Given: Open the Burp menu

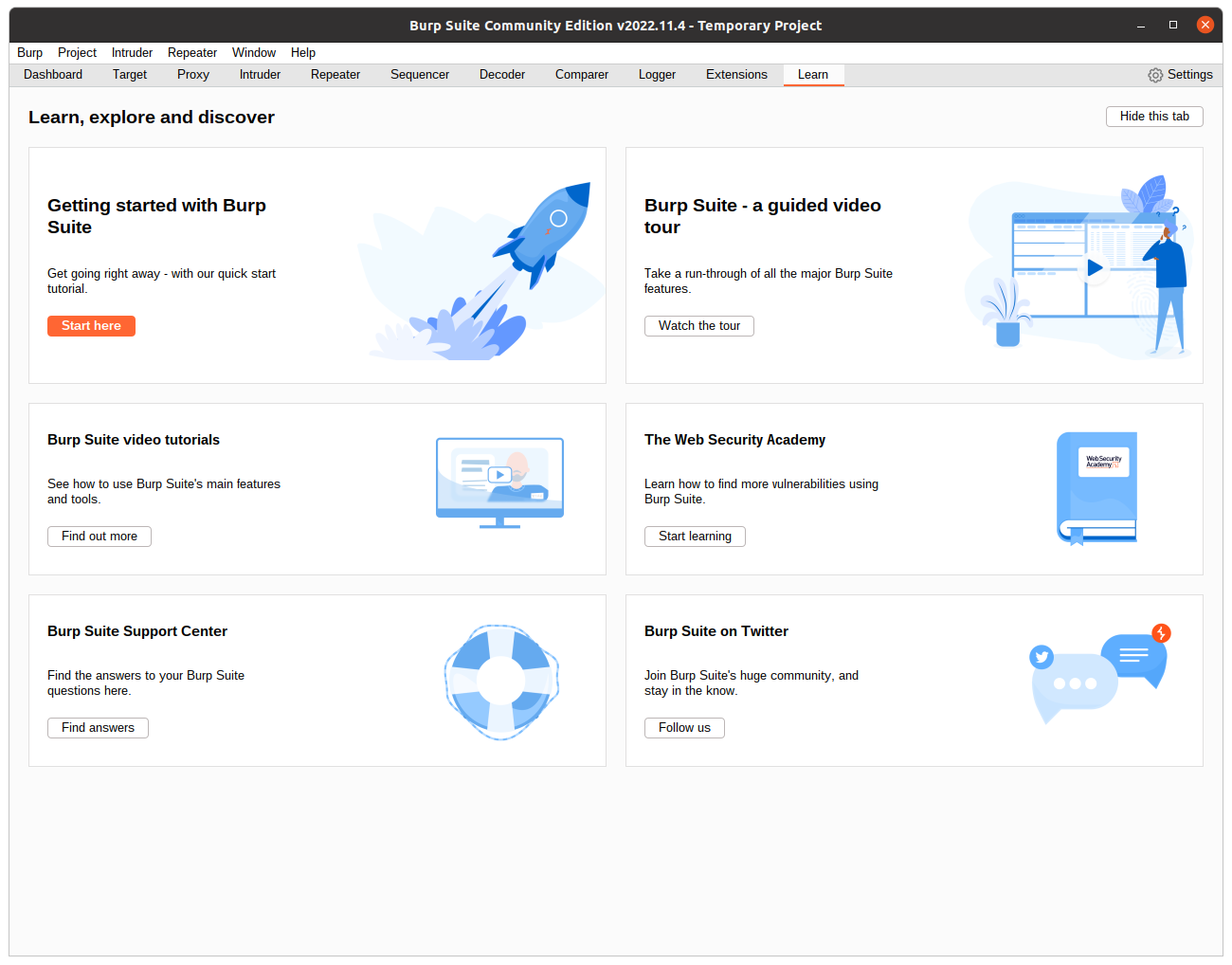Looking at the screenshot, I should pos(29,53).
